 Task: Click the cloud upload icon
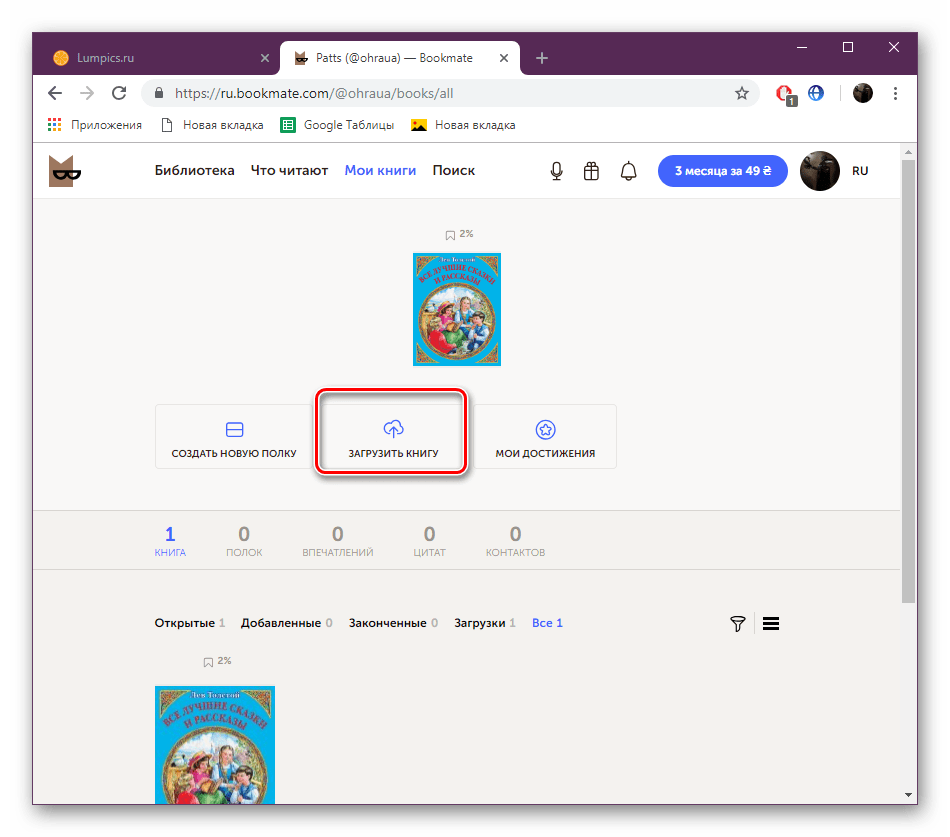pos(393,429)
